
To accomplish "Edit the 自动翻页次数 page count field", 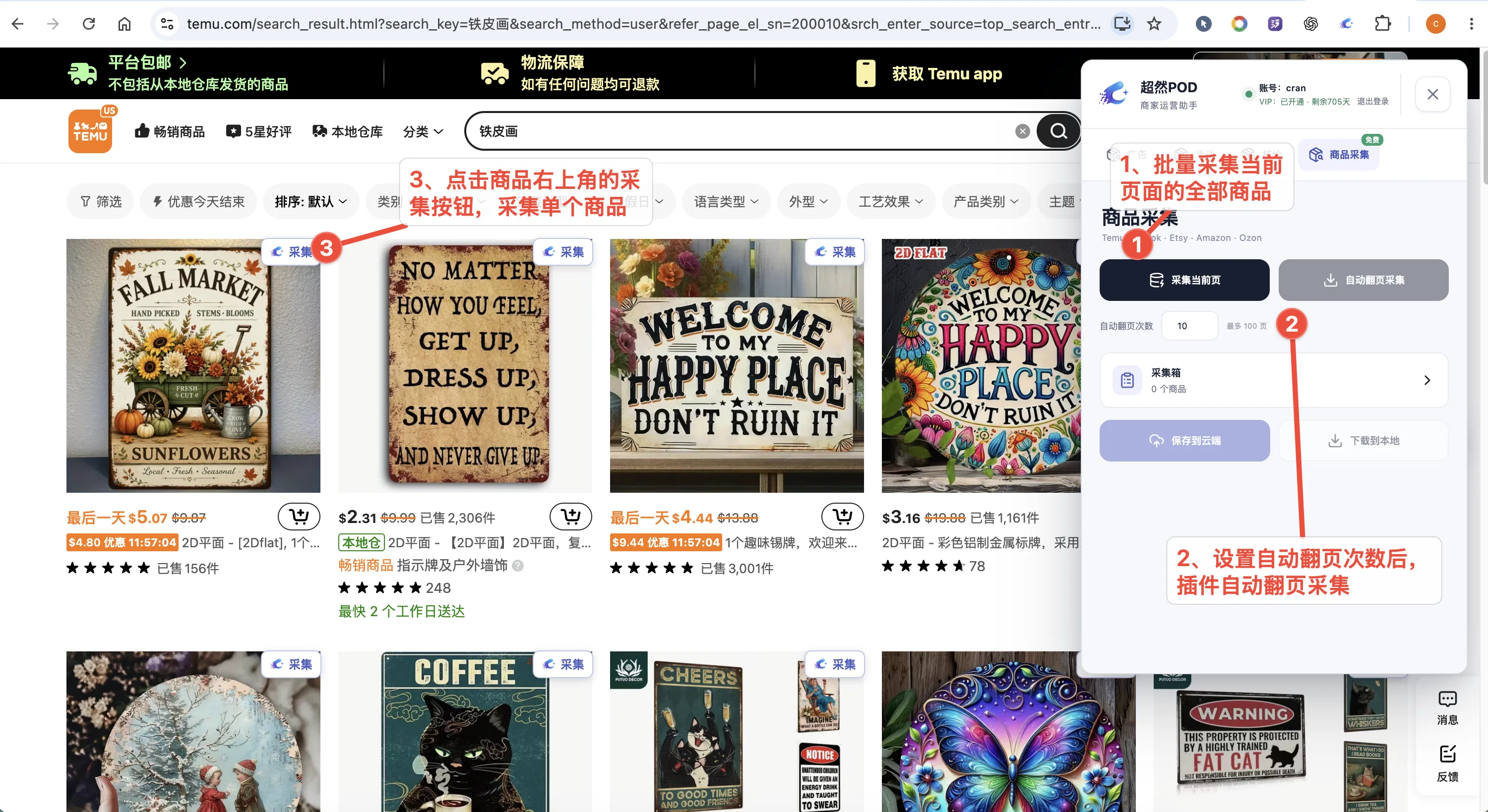I will click(1189, 326).
